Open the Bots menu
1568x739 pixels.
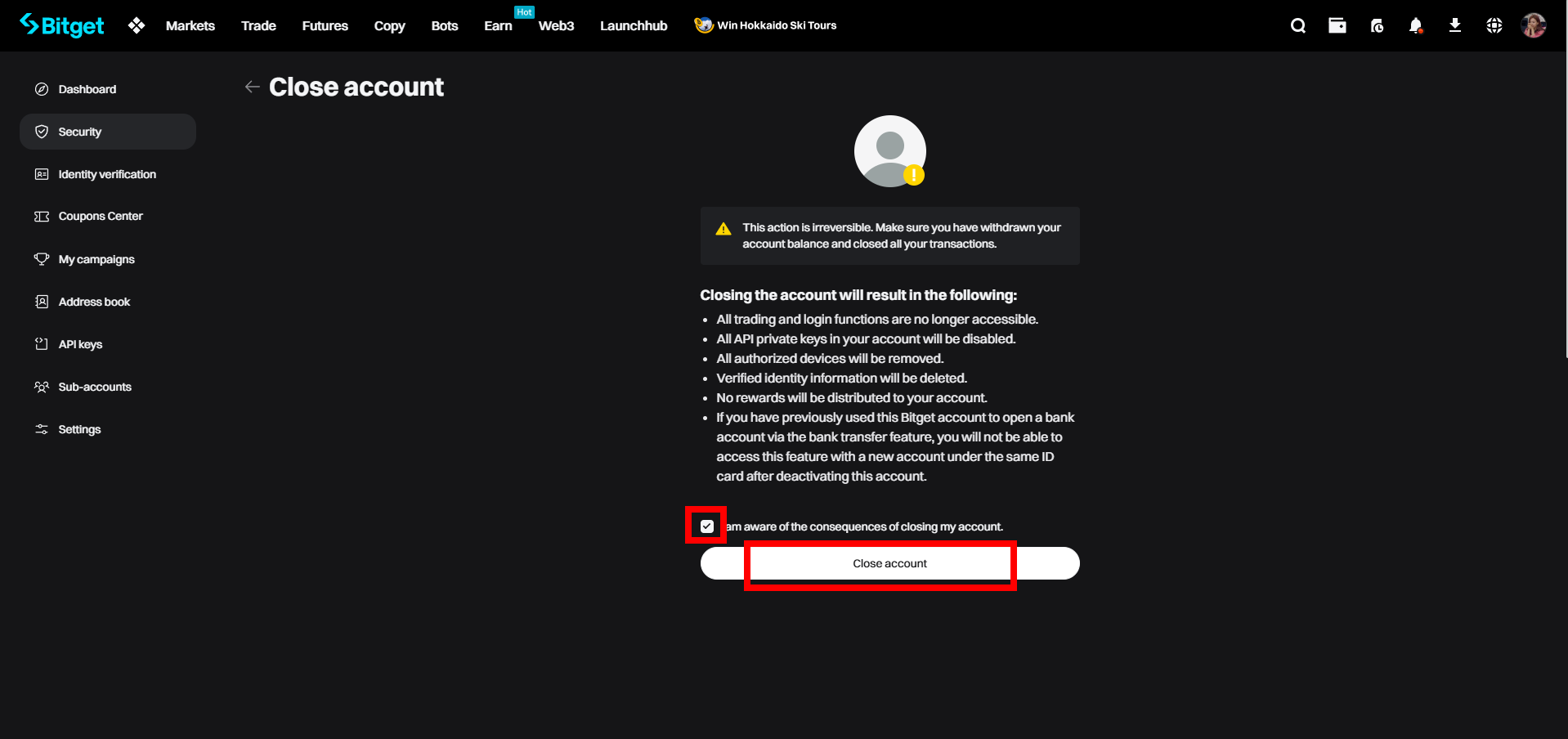point(445,25)
